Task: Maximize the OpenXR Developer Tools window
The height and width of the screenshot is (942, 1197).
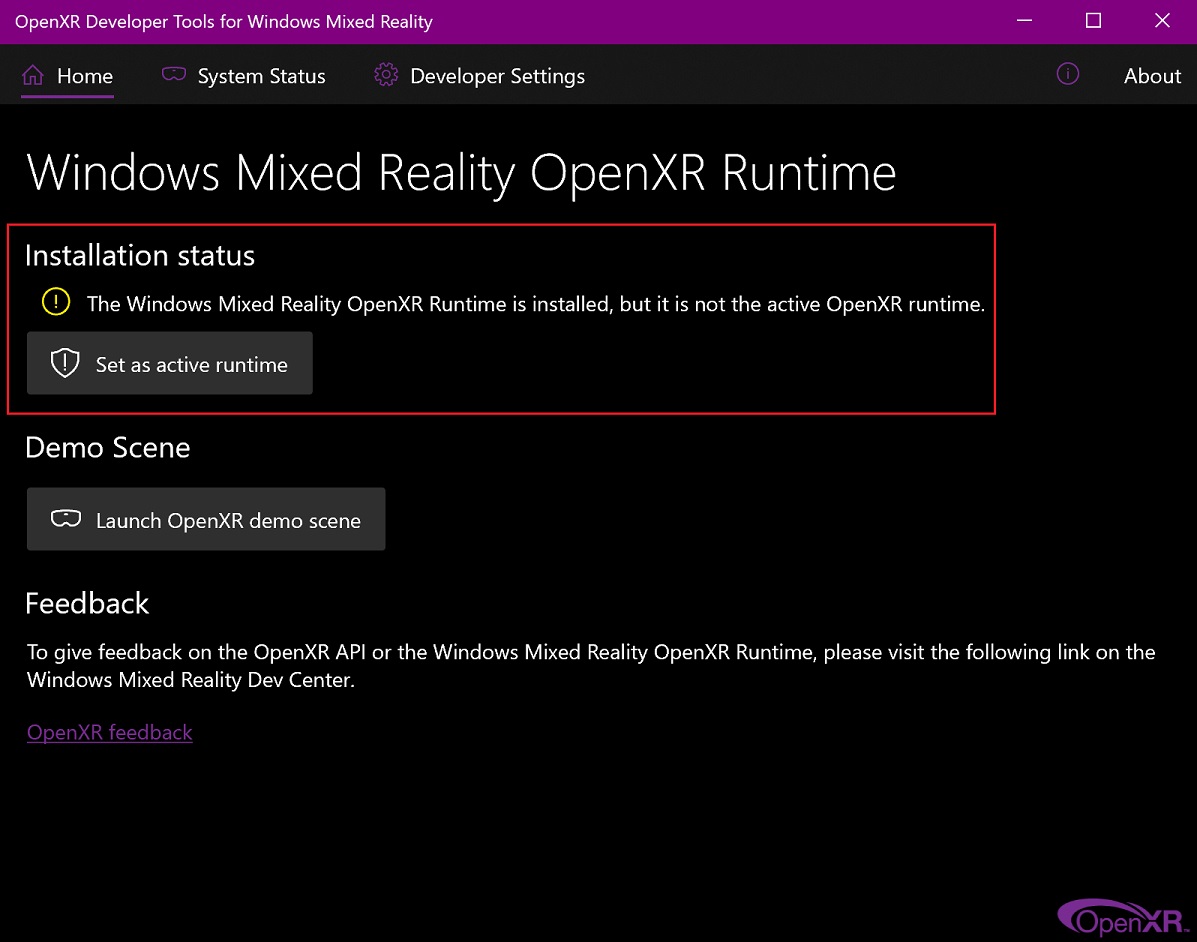Action: 1093,21
